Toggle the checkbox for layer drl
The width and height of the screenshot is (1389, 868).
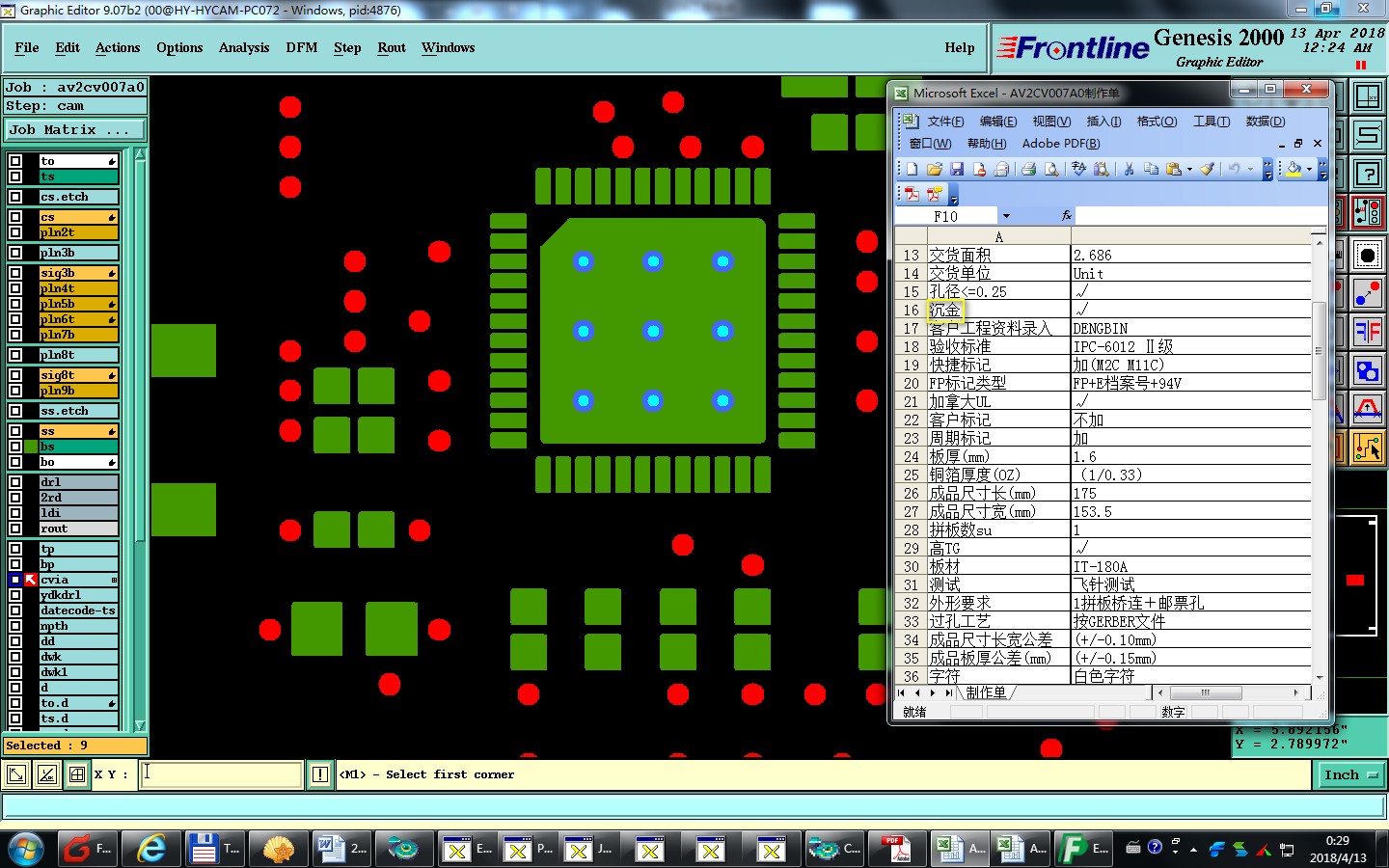(15, 482)
